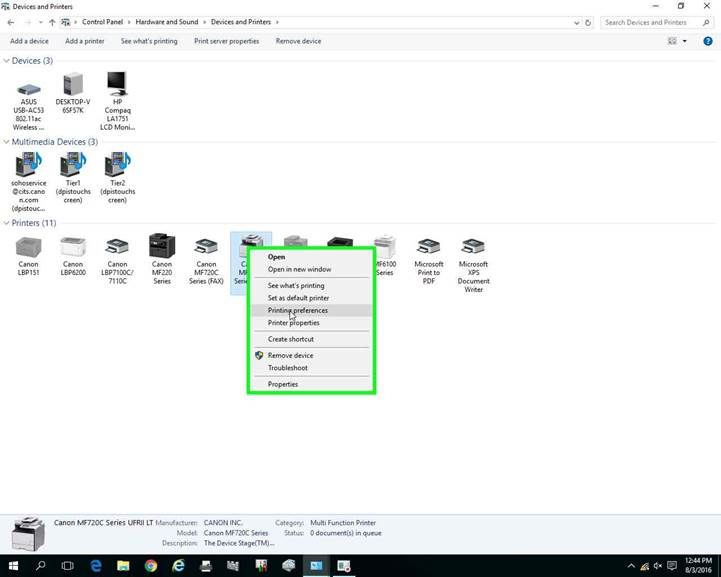The width and height of the screenshot is (721, 577).
Task: Select the Canon MF220 Series printer
Action: click(x=162, y=259)
